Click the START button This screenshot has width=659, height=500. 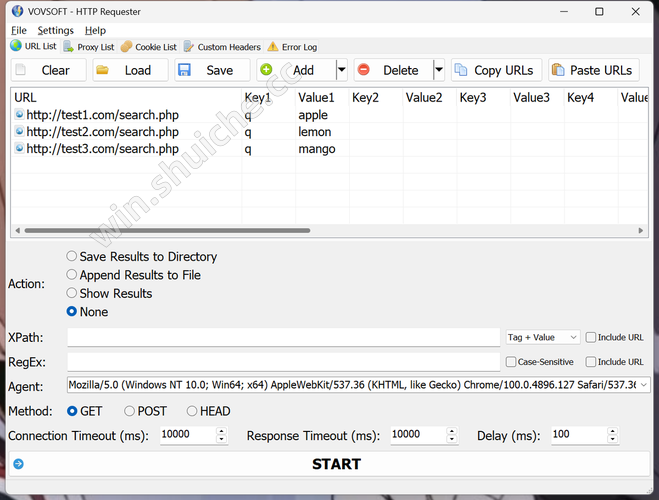click(x=330, y=464)
